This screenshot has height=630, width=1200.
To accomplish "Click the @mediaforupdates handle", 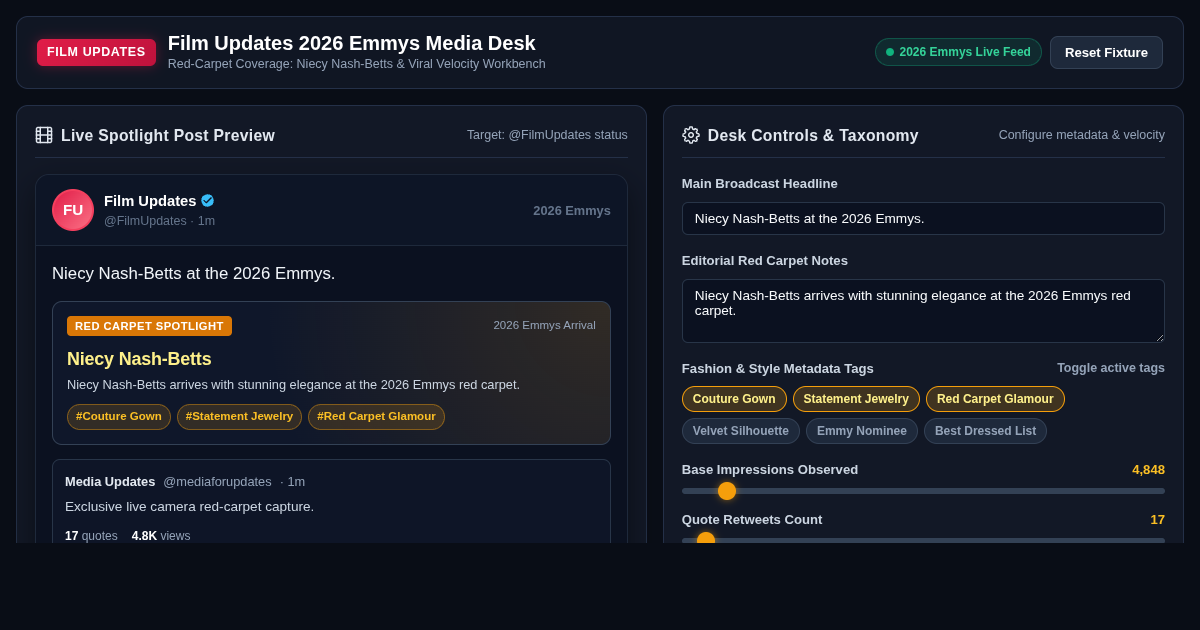I will coord(217,482).
